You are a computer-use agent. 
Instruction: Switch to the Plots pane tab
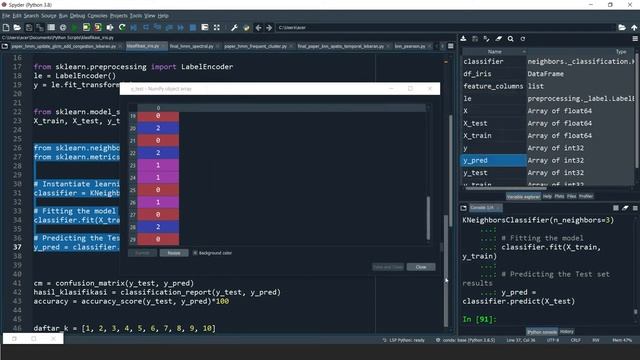[x=559, y=196]
